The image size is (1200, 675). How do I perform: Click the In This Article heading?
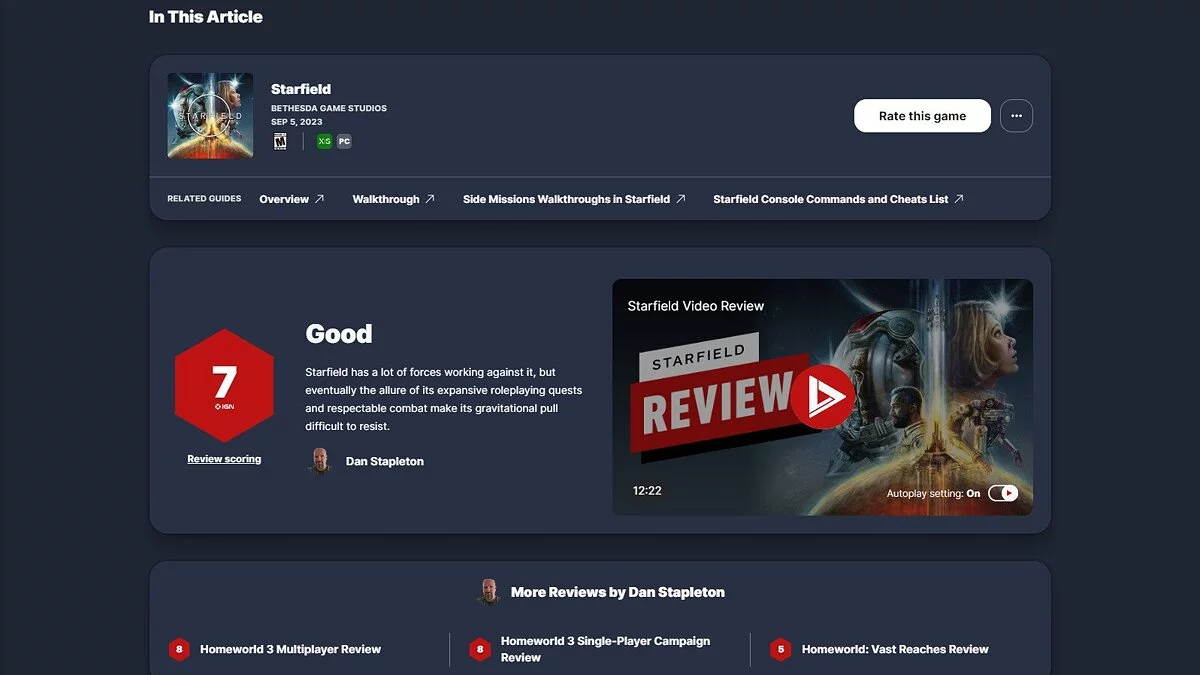(206, 17)
